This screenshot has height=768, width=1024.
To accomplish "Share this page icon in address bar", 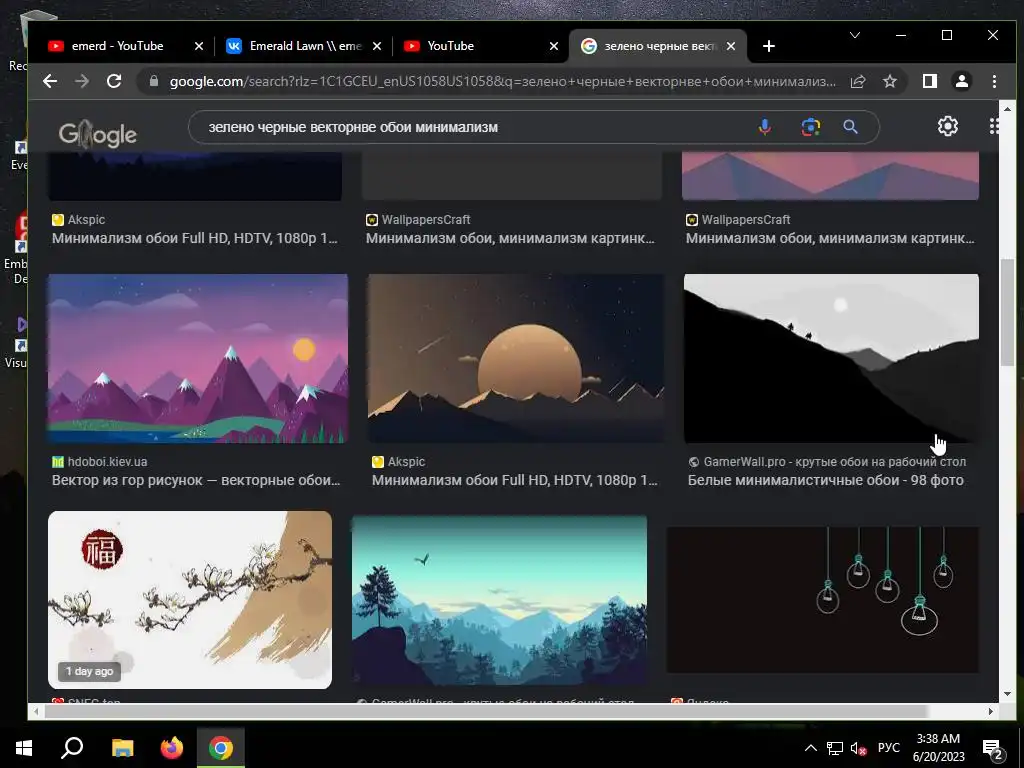I will pyautogui.click(x=857, y=81).
